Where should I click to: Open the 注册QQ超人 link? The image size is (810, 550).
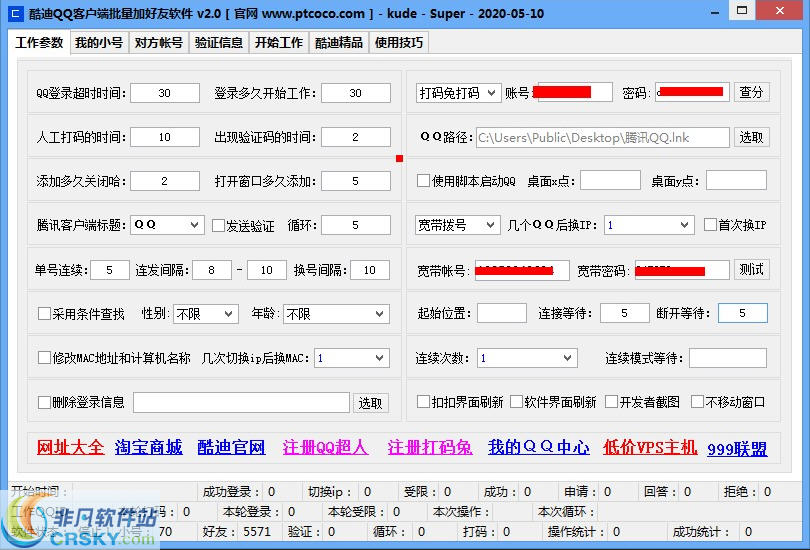click(325, 447)
